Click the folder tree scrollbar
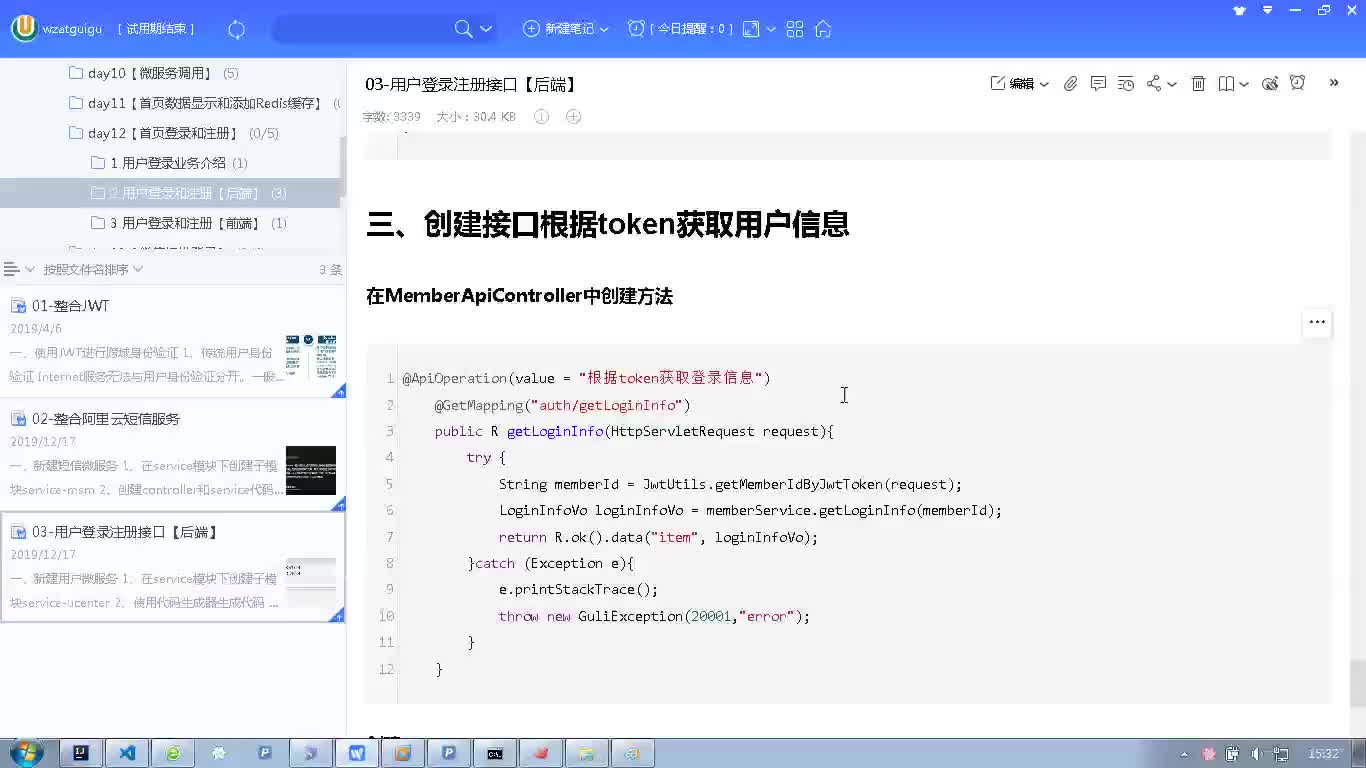Image resolution: width=1366 pixels, height=768 pixels. (x=342, y=166)
